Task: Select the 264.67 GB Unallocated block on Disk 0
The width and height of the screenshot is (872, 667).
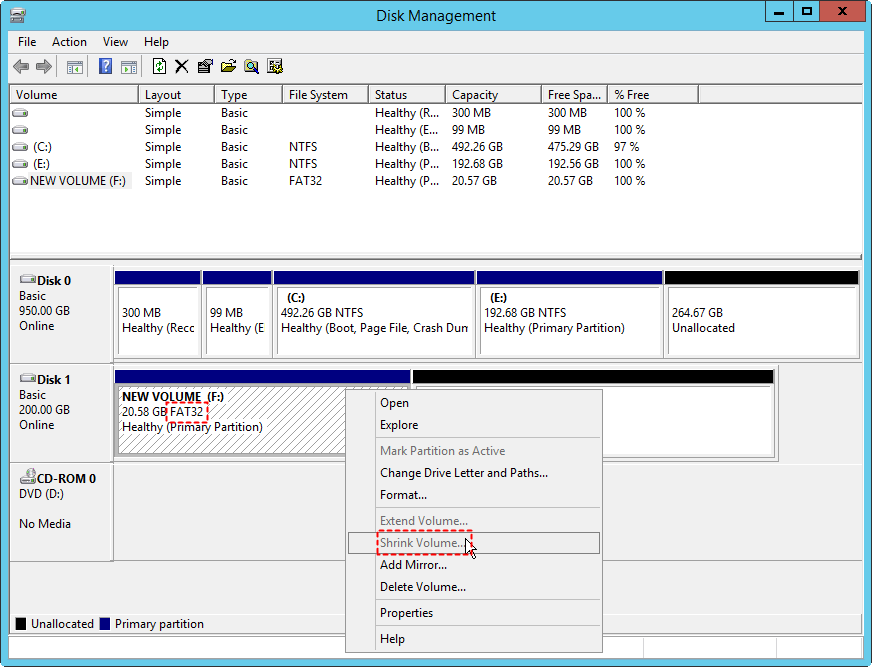Action: click(x=760, y=320)
